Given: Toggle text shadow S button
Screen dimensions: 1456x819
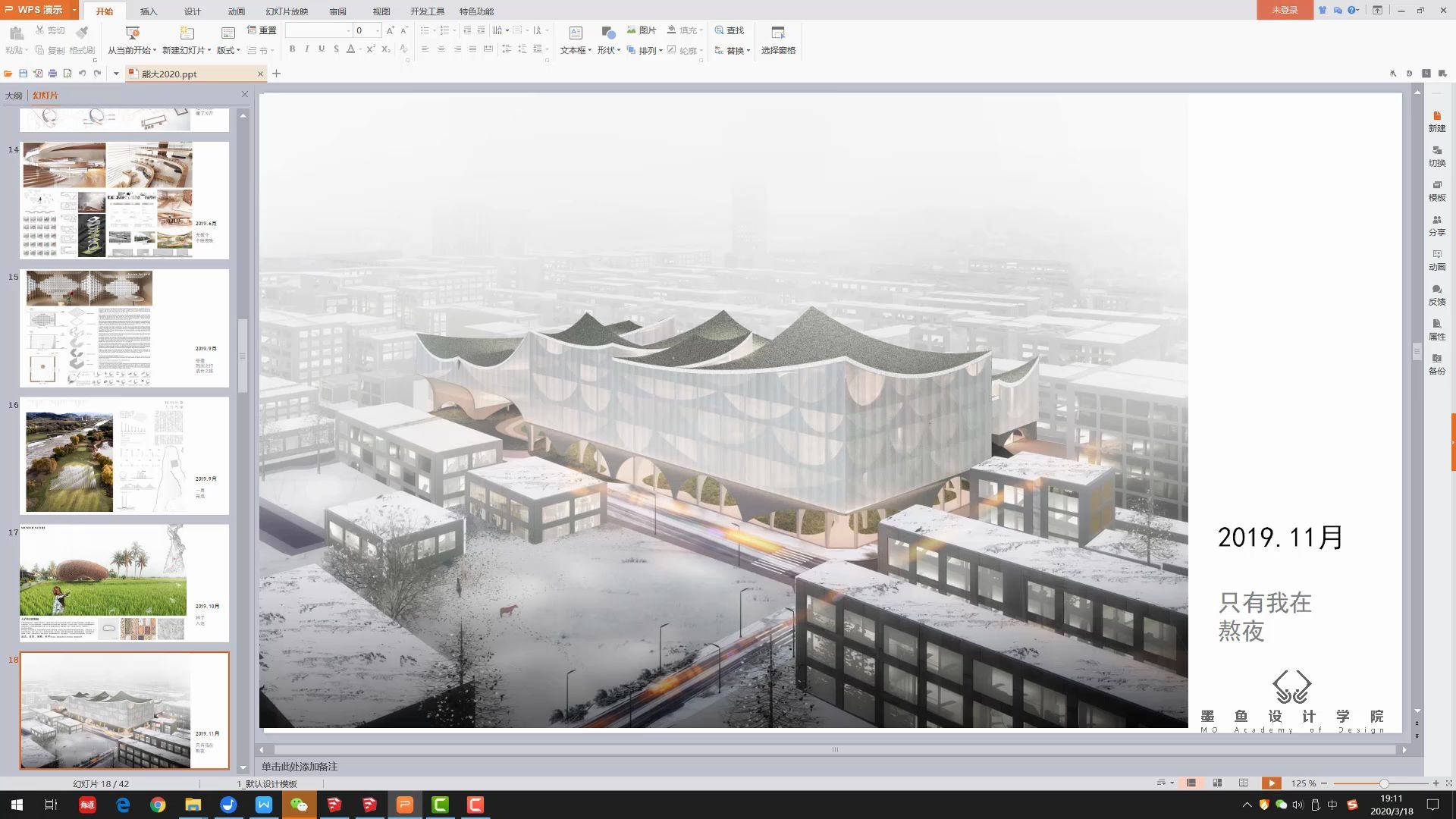Looking at the screenshot, I should click(x=336, y=49).
